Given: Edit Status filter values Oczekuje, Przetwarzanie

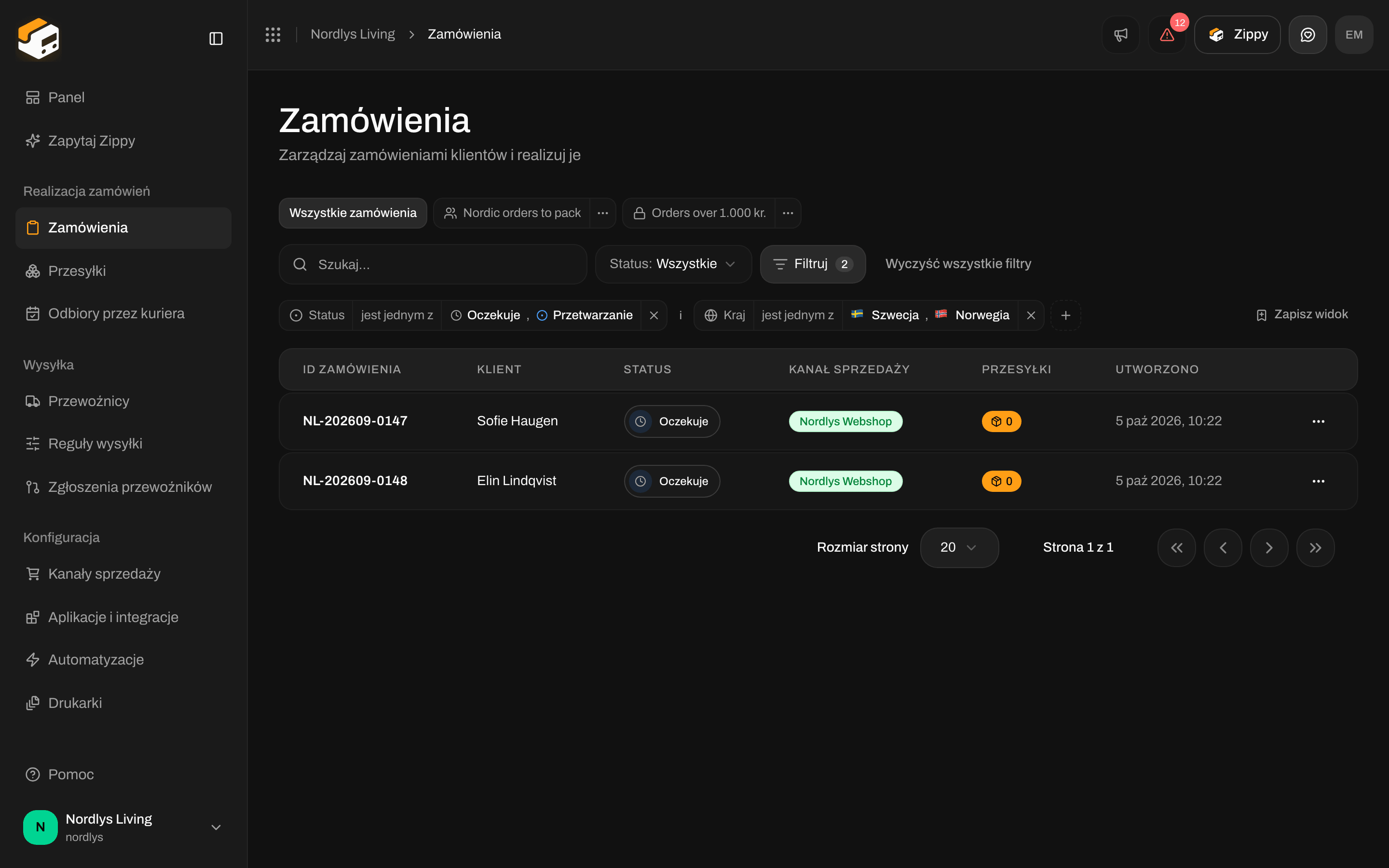Looking at the screenshot, I should (541, 315).
